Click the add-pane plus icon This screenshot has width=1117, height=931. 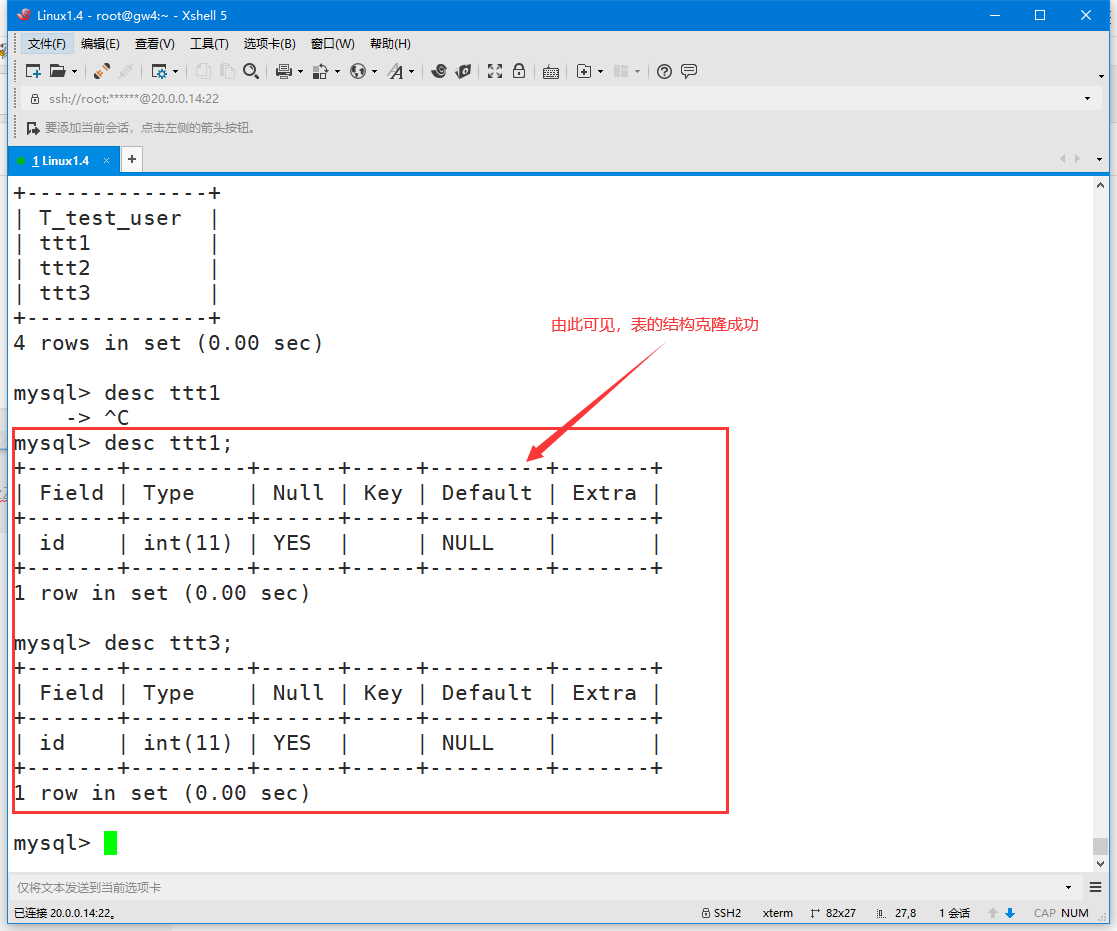click(x=584, y=71)
